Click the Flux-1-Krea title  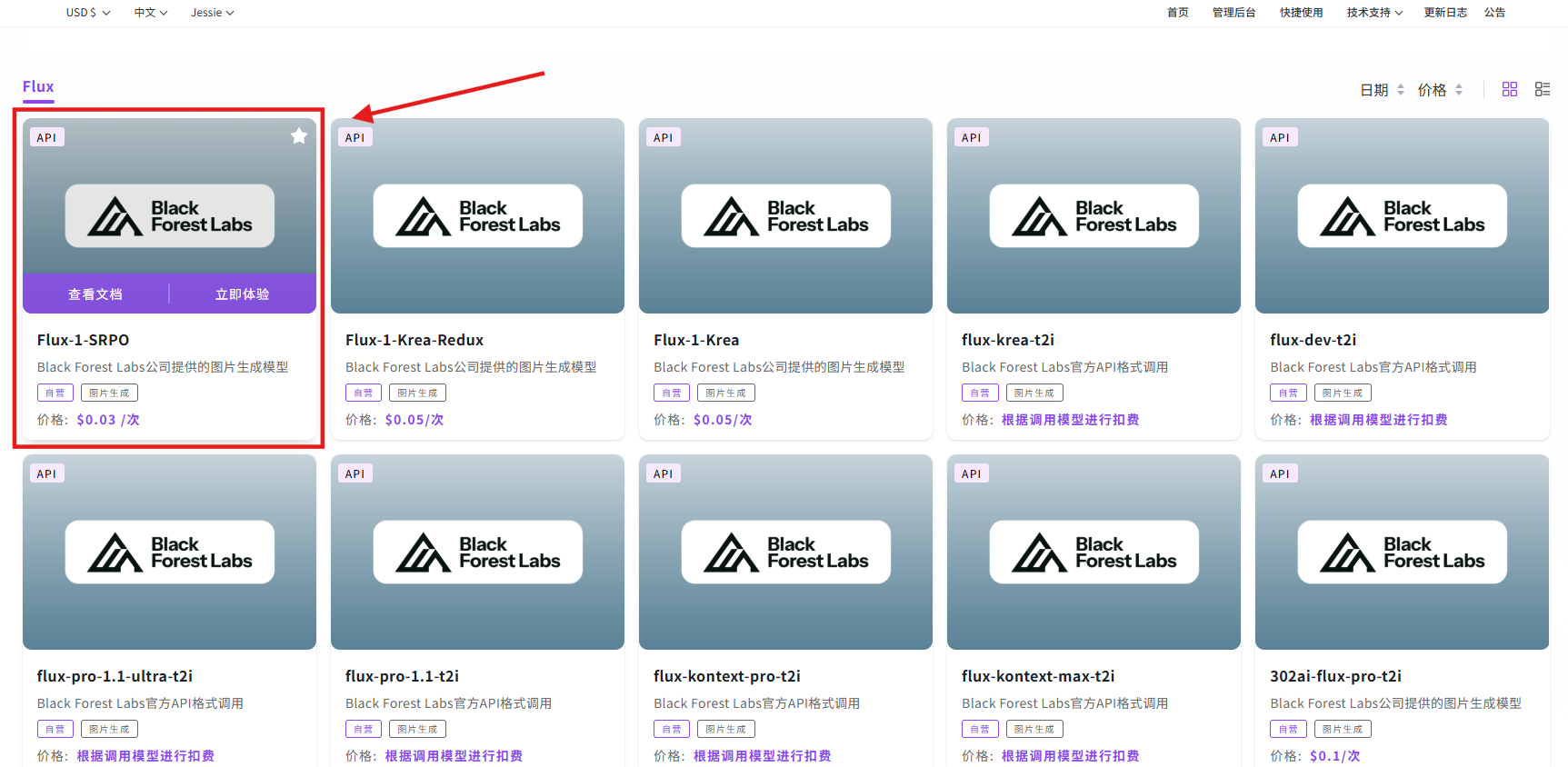(x=696, y=340)
